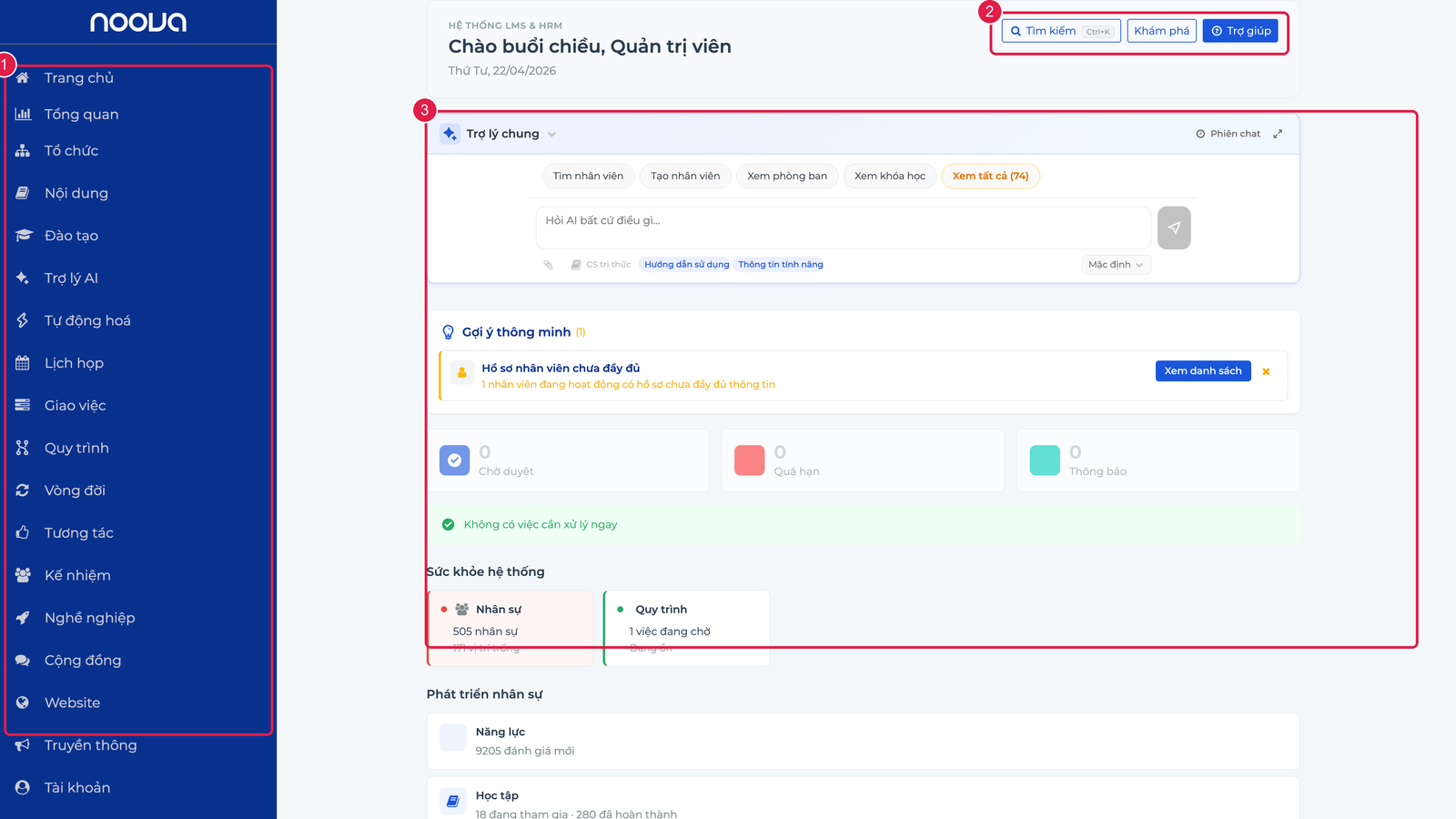Expand the AI chat panel fullscreen icon
Image resolution: width=1456 pixels, height=819 pixels.
1278,134
